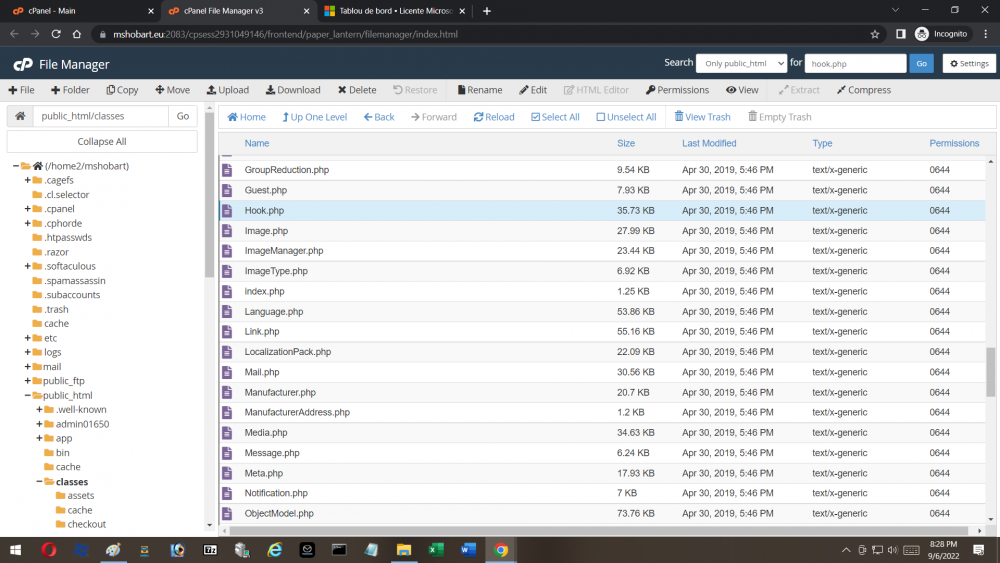The width and height of the screenshot is (1000, 563).
Task: Click the Compress tool
Action: click(x=864, y=90)
